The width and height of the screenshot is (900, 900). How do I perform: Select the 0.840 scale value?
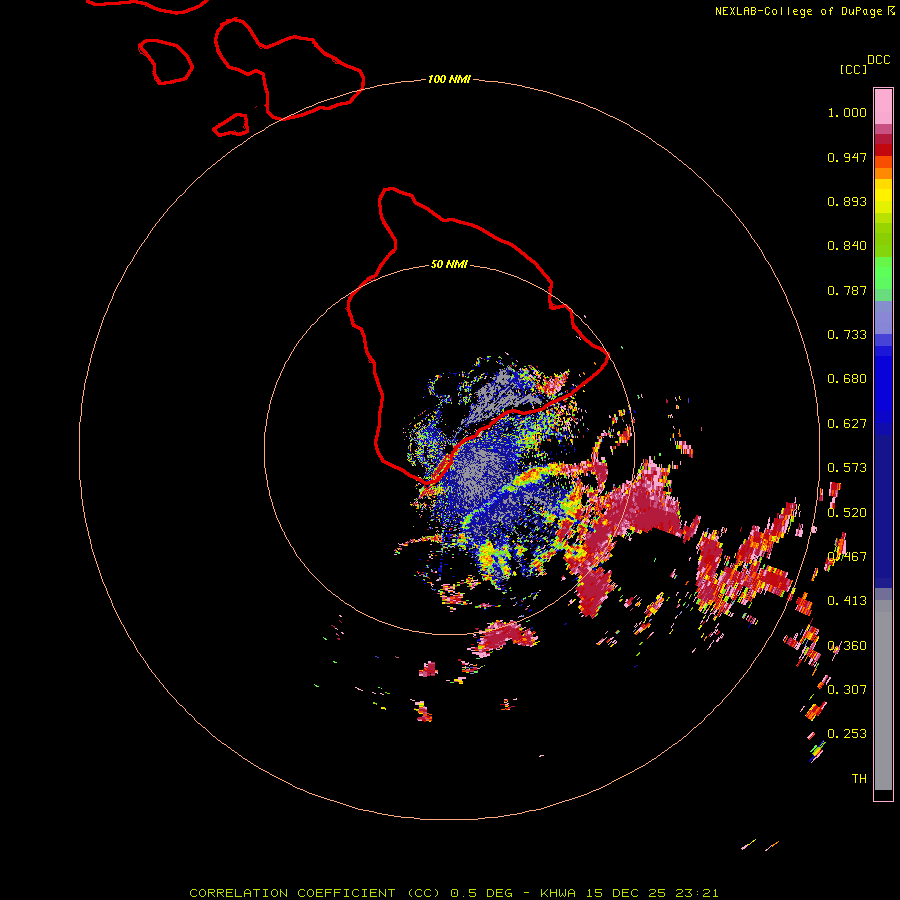pos(847,246)
